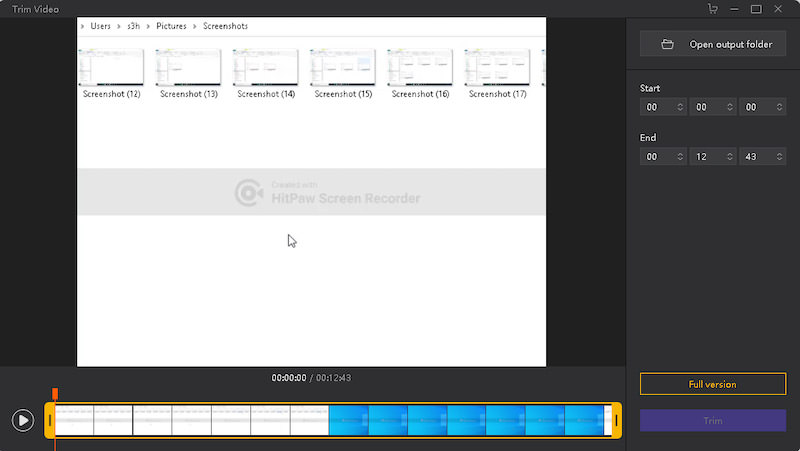
Task: Click the current time 00:00:00 readout
Action: coord(289,378)
